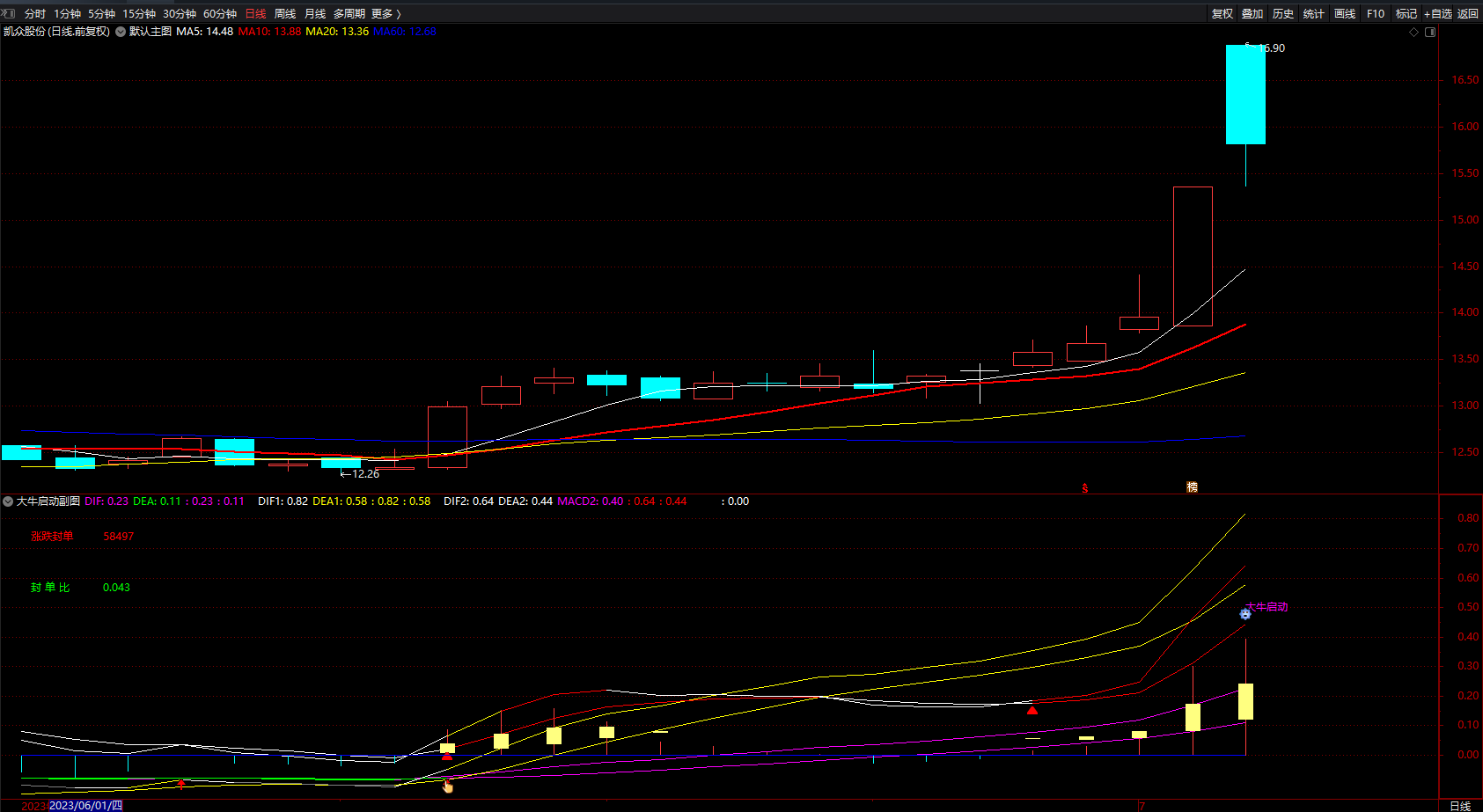Click the DEA1: 0.58 label
This screenshot has height=812, width=1483.
[340, 501]
